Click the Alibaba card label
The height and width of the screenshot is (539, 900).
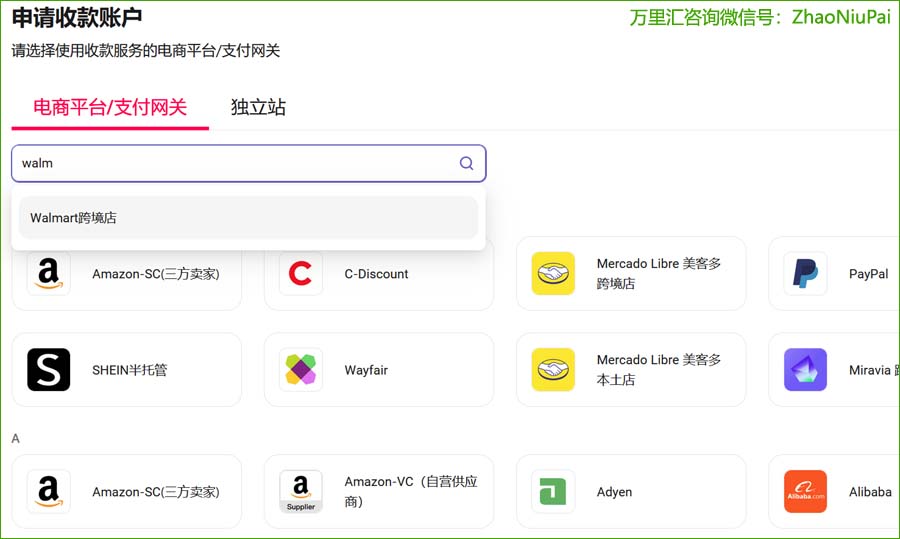[870, 492]
